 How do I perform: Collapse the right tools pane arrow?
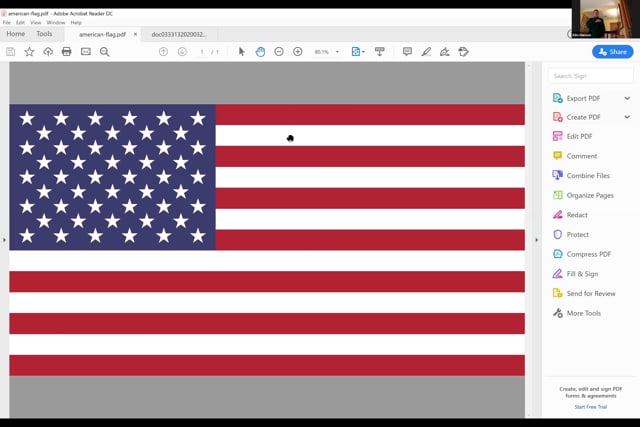point(536,240)
